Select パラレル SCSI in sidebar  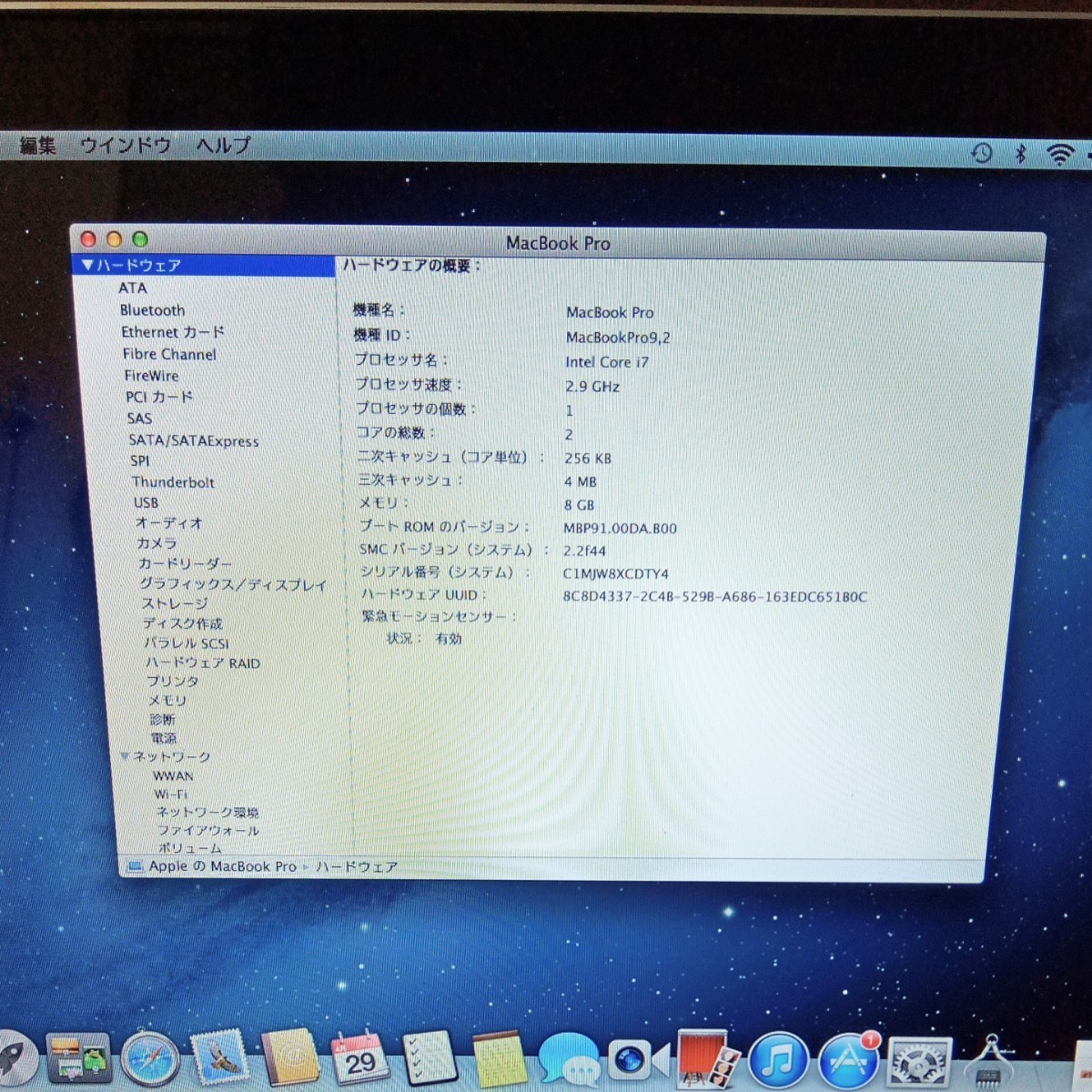point(187,643)
